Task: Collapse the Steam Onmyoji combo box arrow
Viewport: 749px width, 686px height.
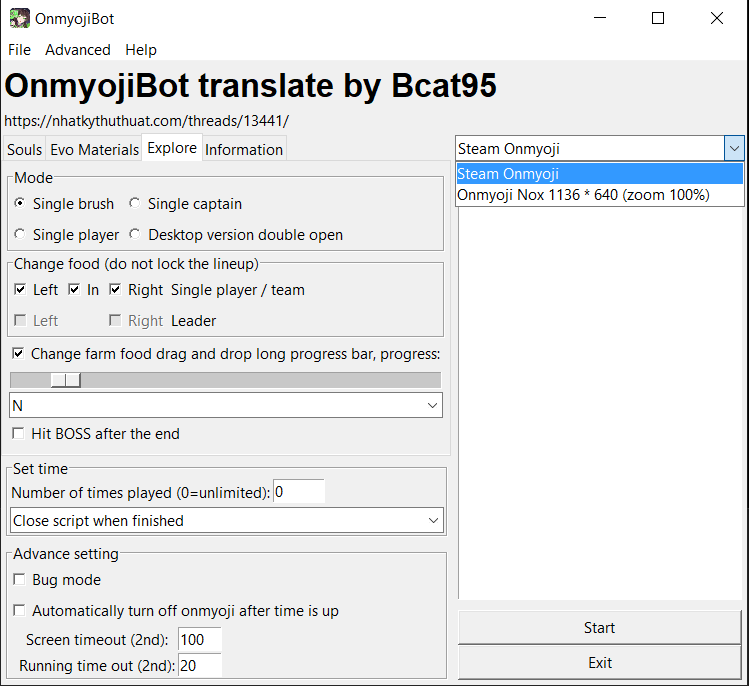Action: point(734,149)
